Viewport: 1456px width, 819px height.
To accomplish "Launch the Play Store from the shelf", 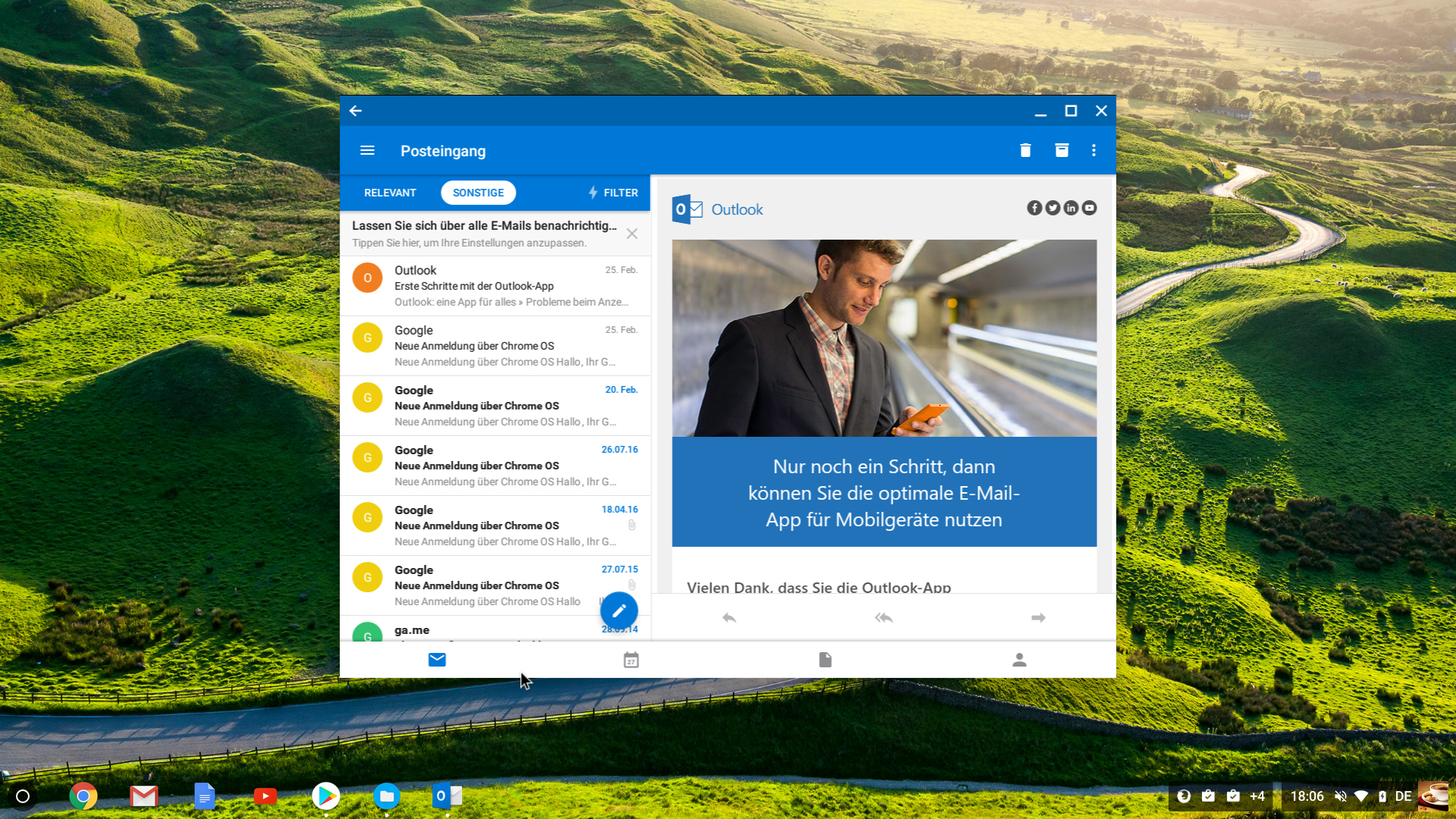I will 326,796.
